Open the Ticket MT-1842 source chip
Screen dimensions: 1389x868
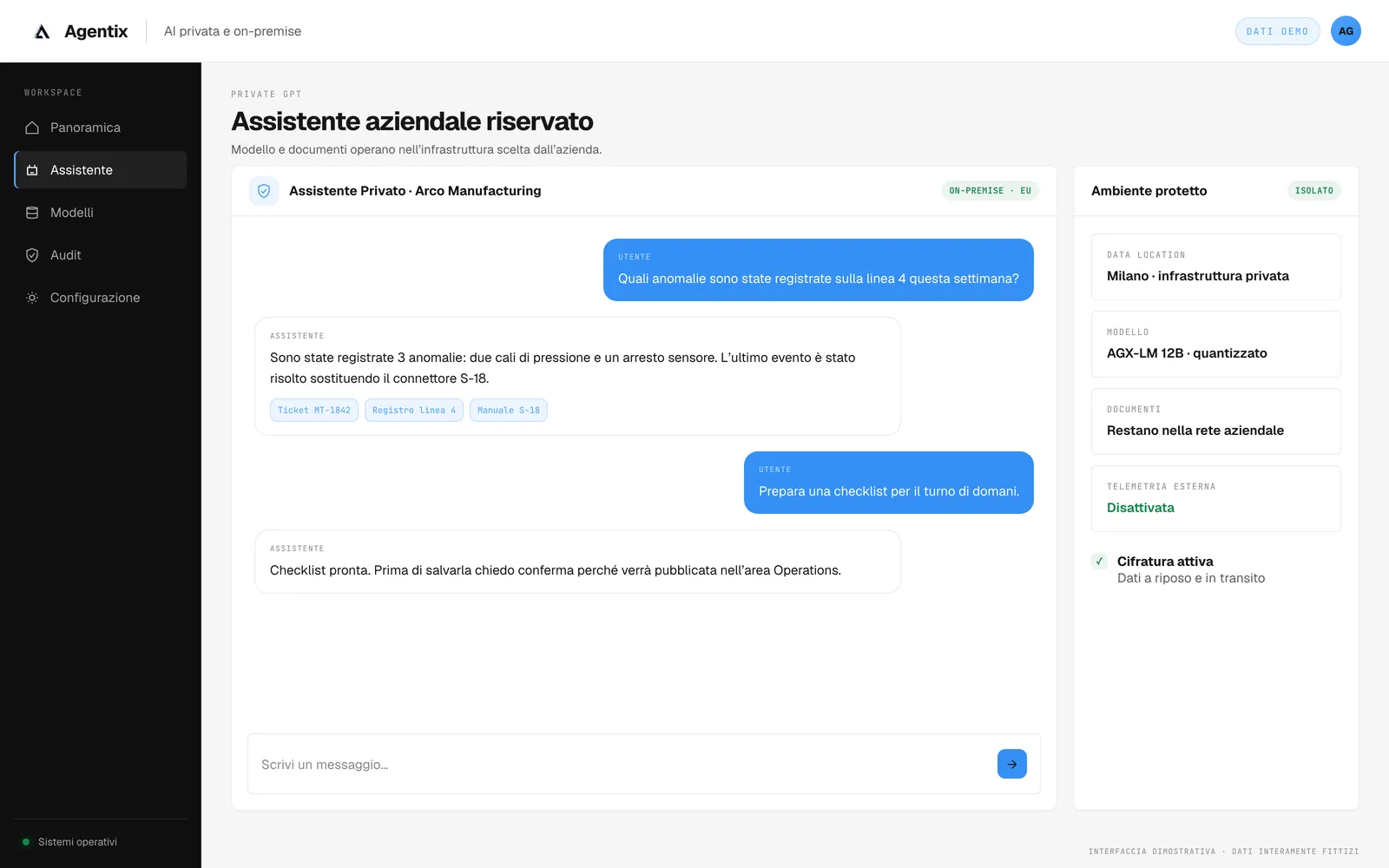click(x=314, y=411)
